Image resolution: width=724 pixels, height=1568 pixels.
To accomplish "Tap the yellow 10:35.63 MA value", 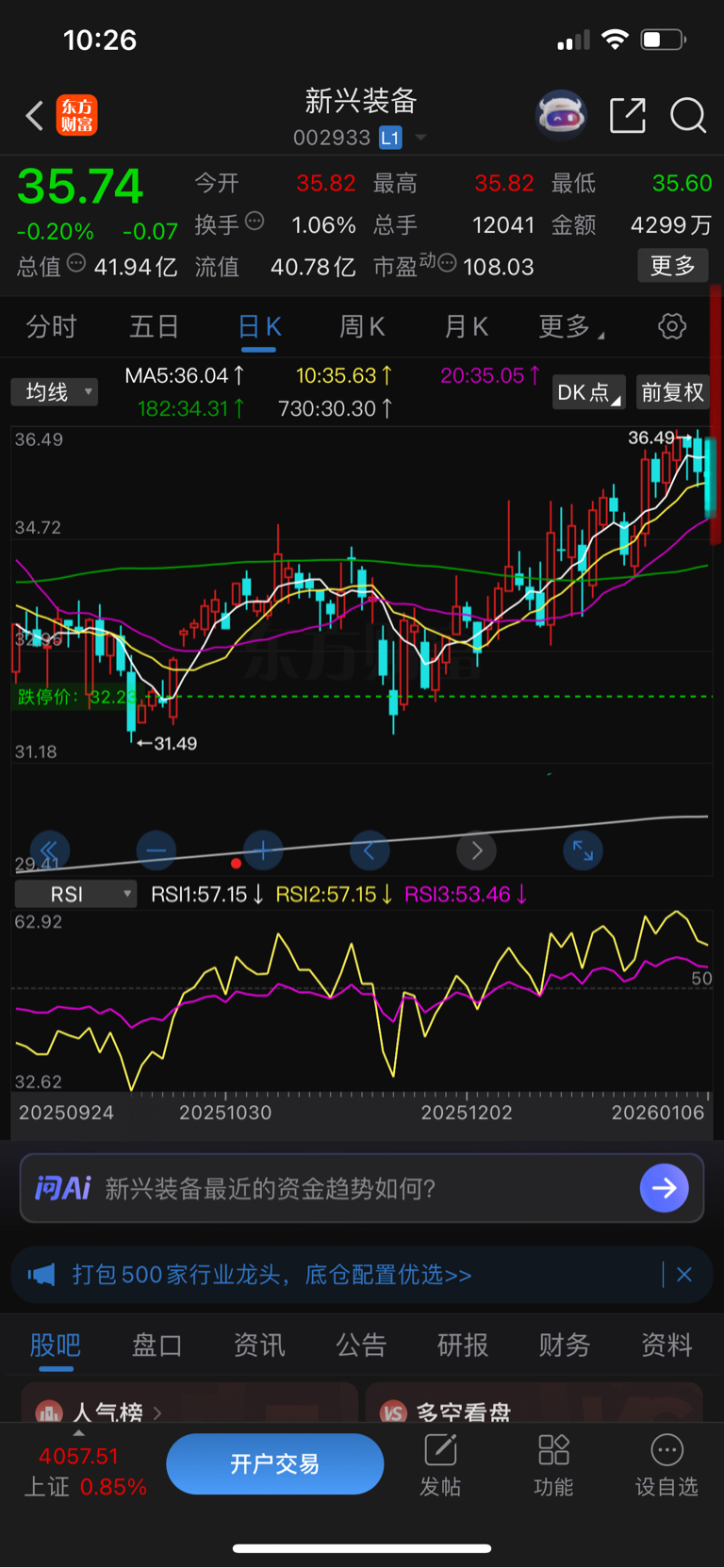I will pos(344,375).
